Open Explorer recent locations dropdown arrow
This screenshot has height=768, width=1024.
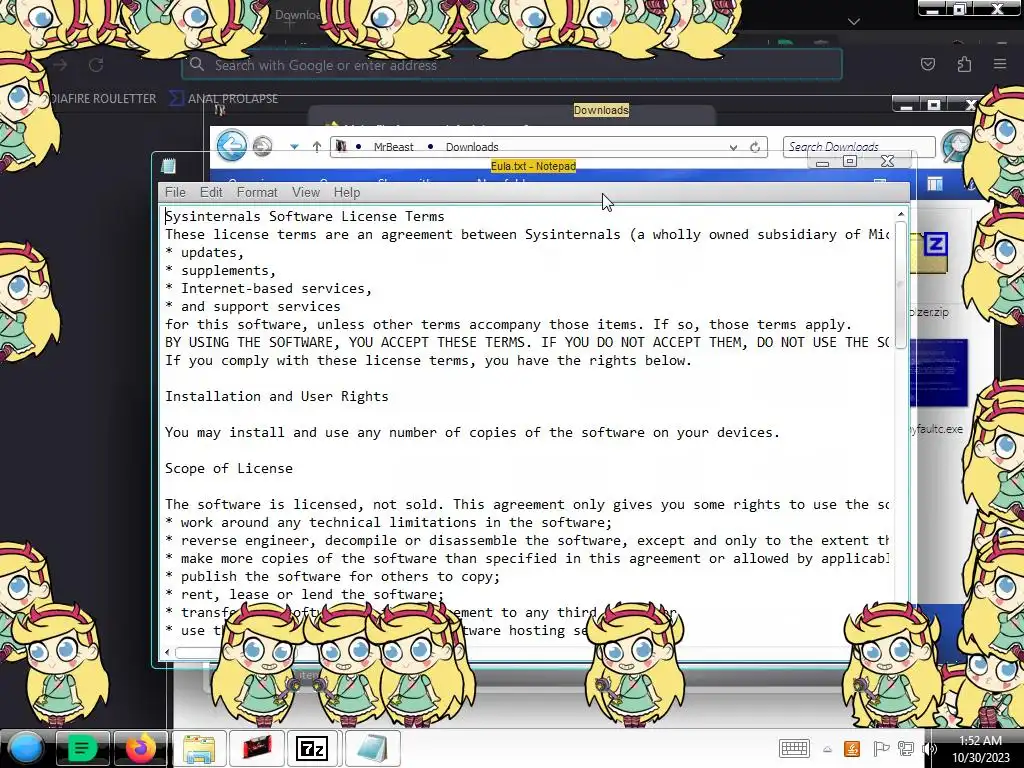[x=294, y=147]
